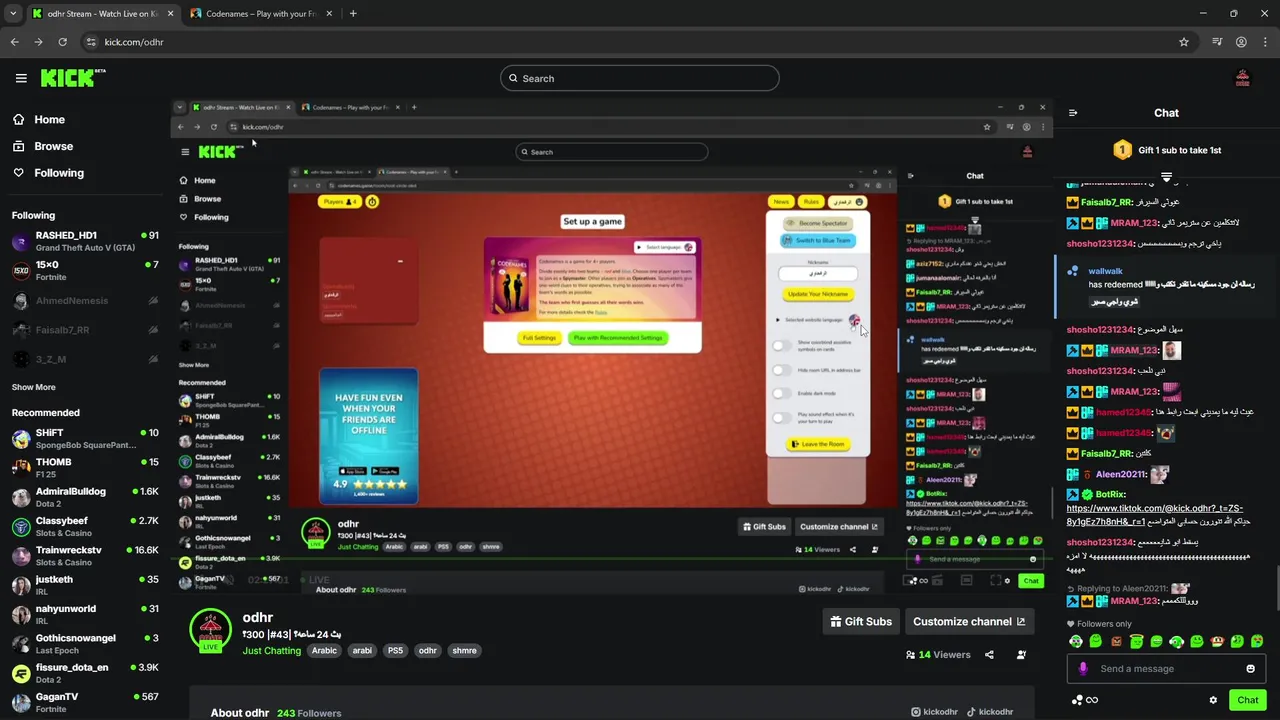Click the share icon next to Viewers
1280x720 pixels.
[989, 655]
